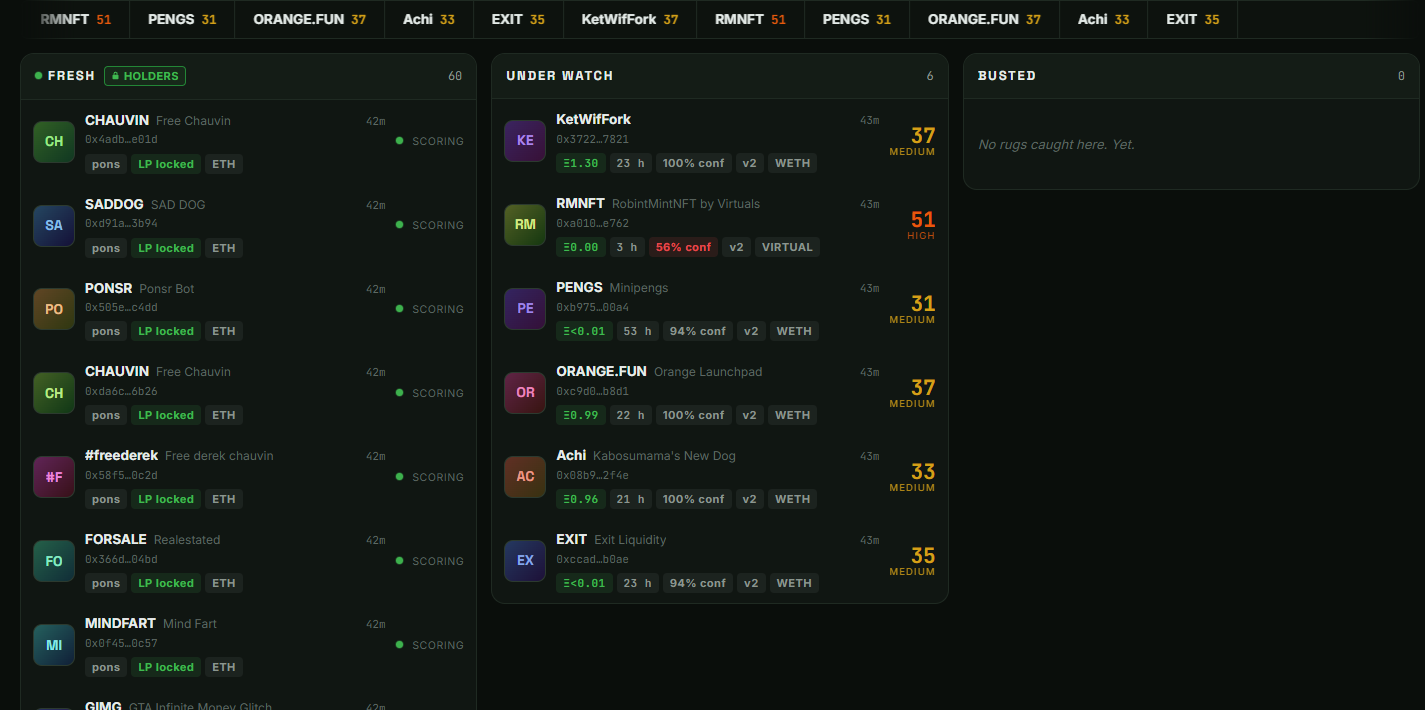Click the UNDER WATCH column header

coord(560,76)
